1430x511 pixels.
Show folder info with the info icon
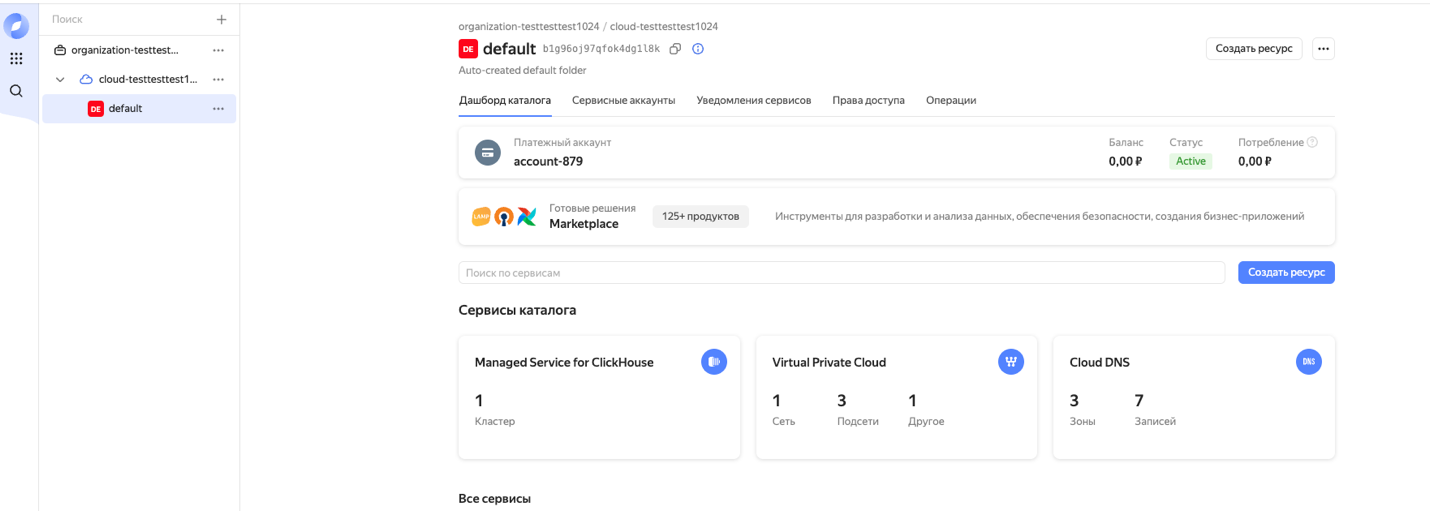tap(698, 49)
